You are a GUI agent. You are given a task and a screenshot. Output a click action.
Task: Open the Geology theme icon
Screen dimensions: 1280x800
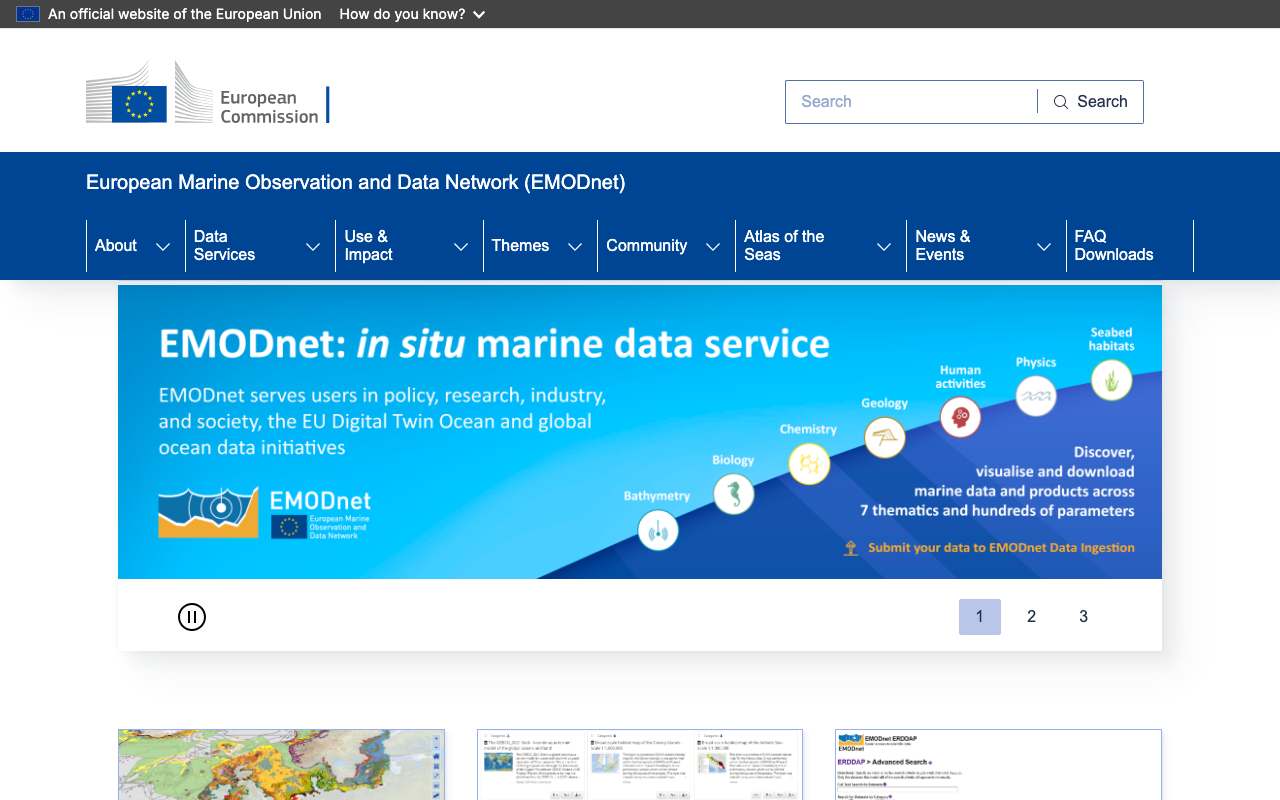tap(885, 437)
